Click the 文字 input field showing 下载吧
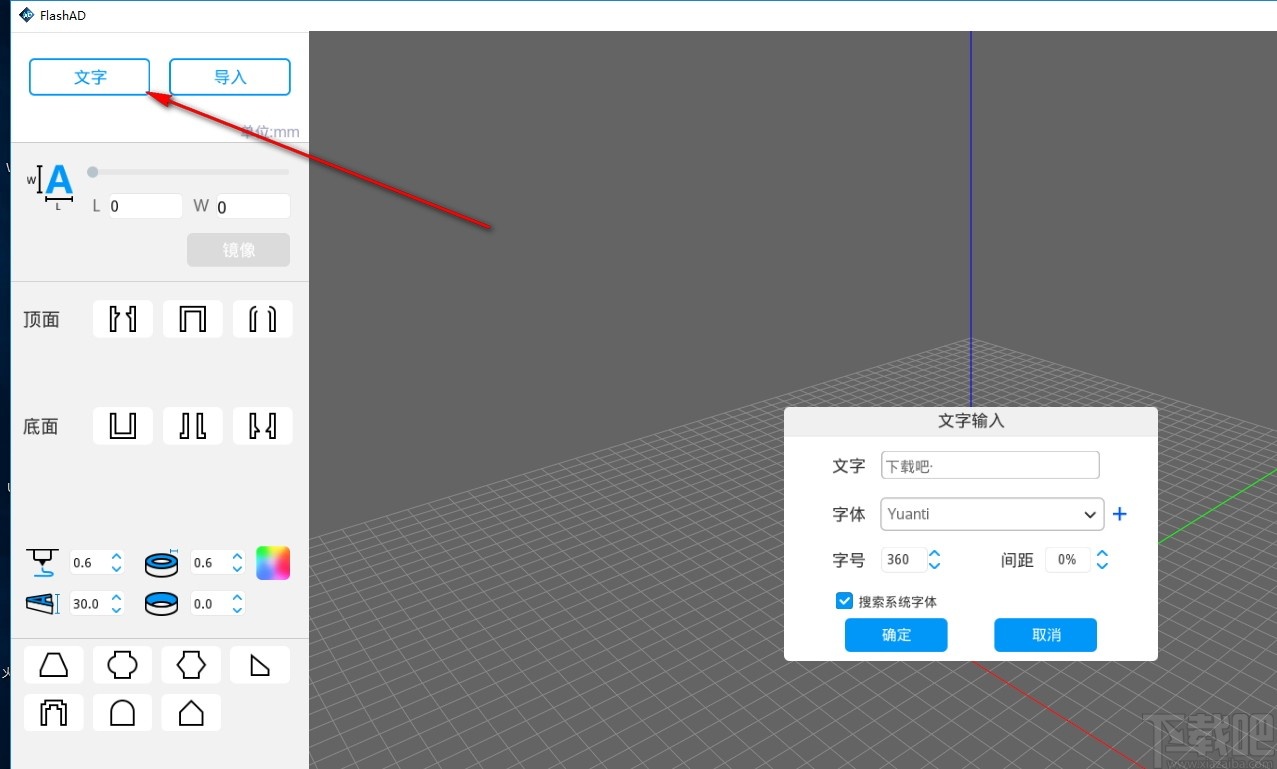The height and width of the screenshot is (769, 1277). pyautogui.click(x=989, y=464)
